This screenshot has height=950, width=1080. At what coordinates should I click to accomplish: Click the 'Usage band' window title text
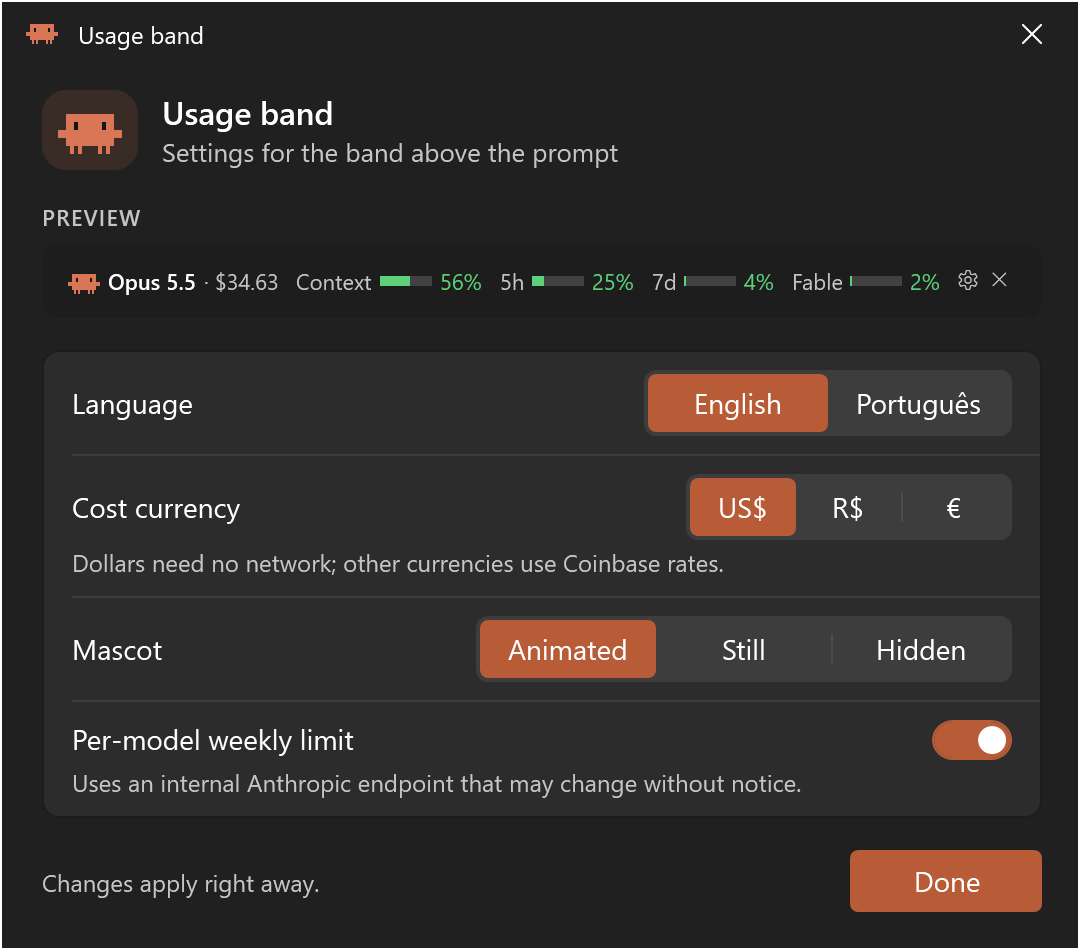click(x=141, y=36)
